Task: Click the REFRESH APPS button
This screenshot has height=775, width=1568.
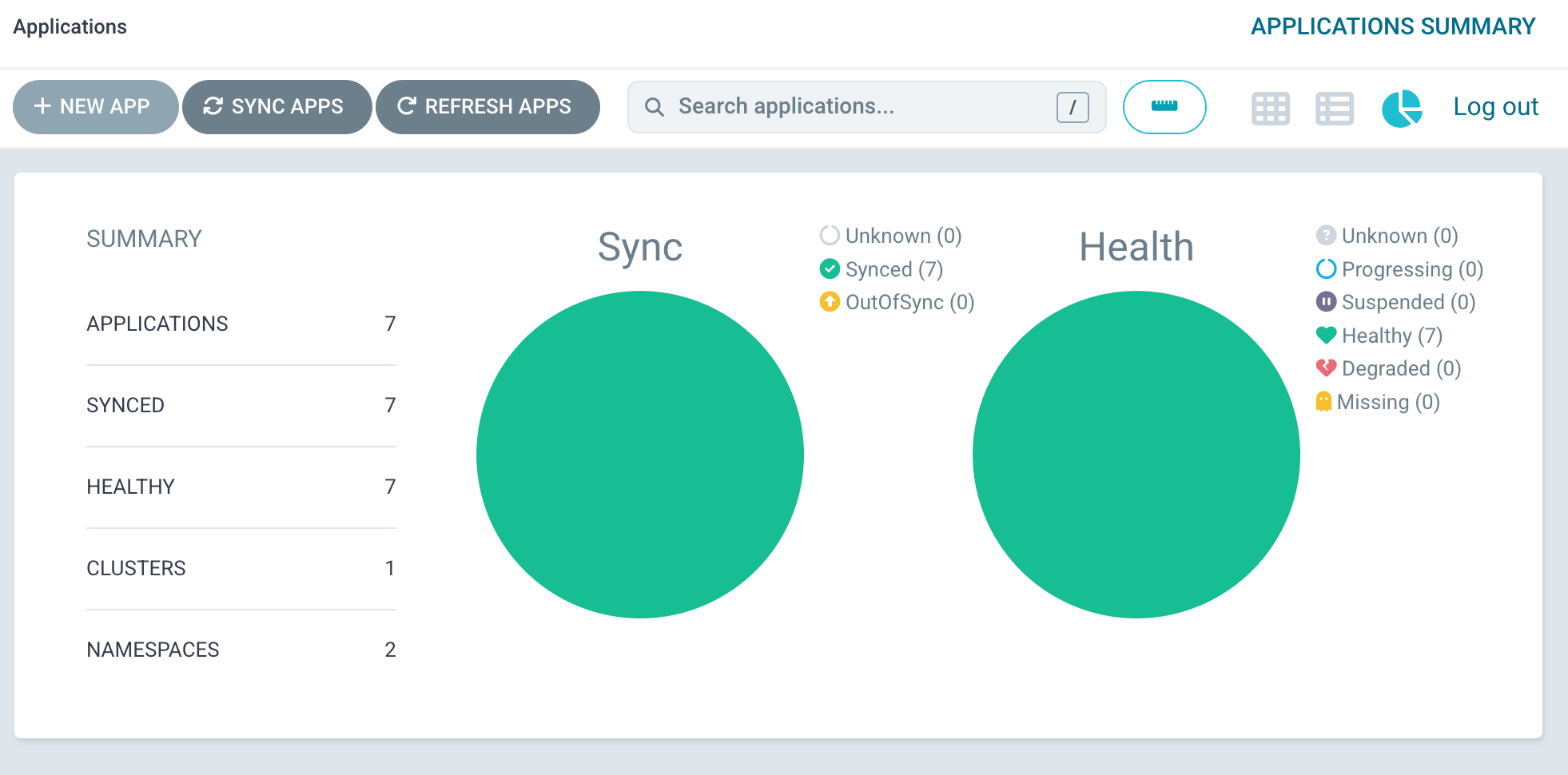Action: pyautogui.click(x=488, y=107)
